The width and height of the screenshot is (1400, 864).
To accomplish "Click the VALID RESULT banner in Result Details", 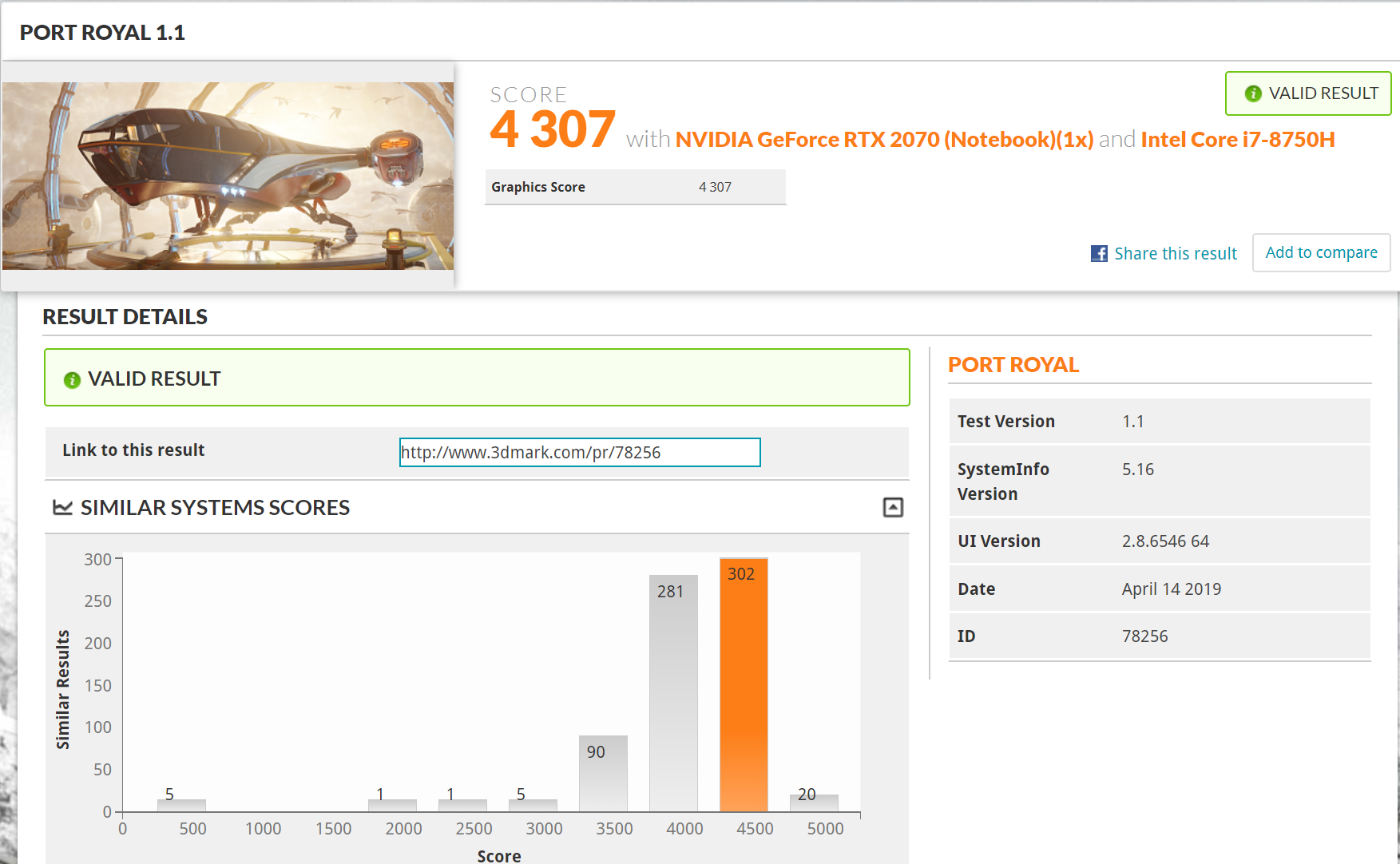I will pos(477,378).
